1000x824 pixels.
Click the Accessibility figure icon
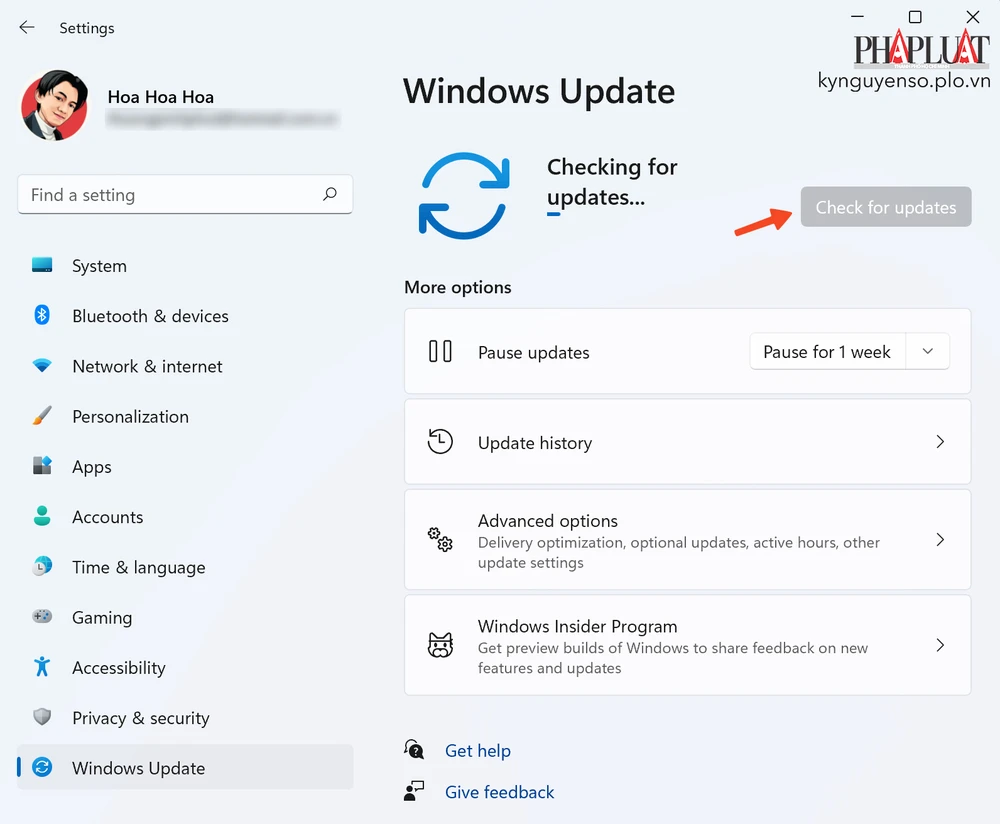click(42, 667)
